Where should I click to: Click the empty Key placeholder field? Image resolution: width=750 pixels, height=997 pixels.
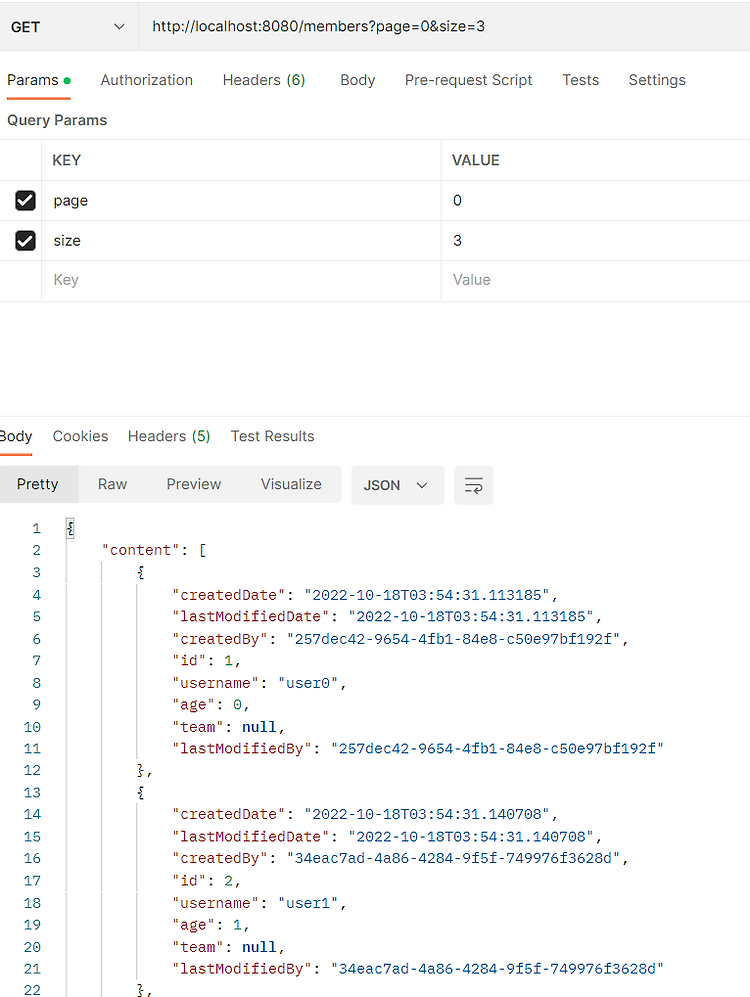(242, 280)
